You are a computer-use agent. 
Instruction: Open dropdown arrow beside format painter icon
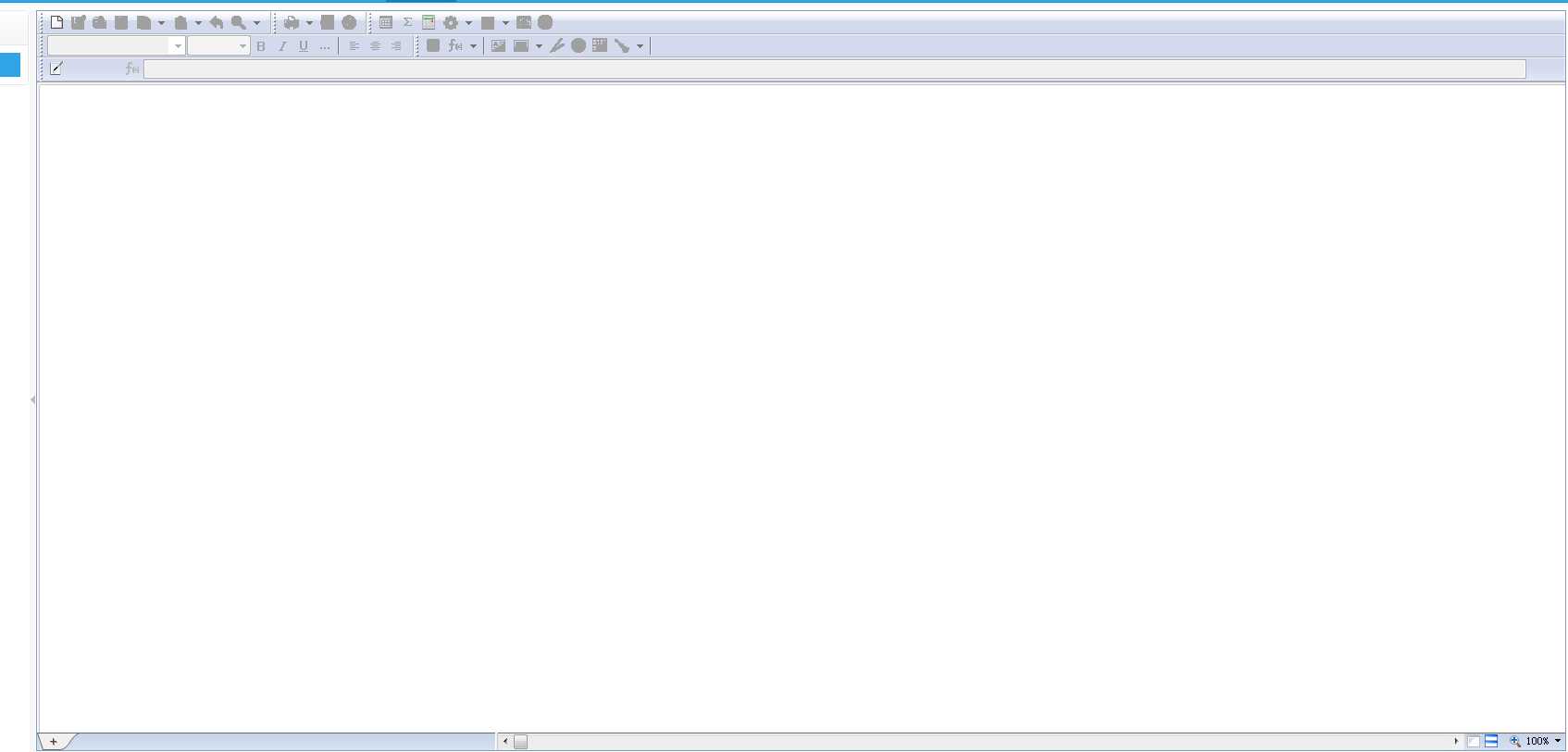(x=640, y=46)
